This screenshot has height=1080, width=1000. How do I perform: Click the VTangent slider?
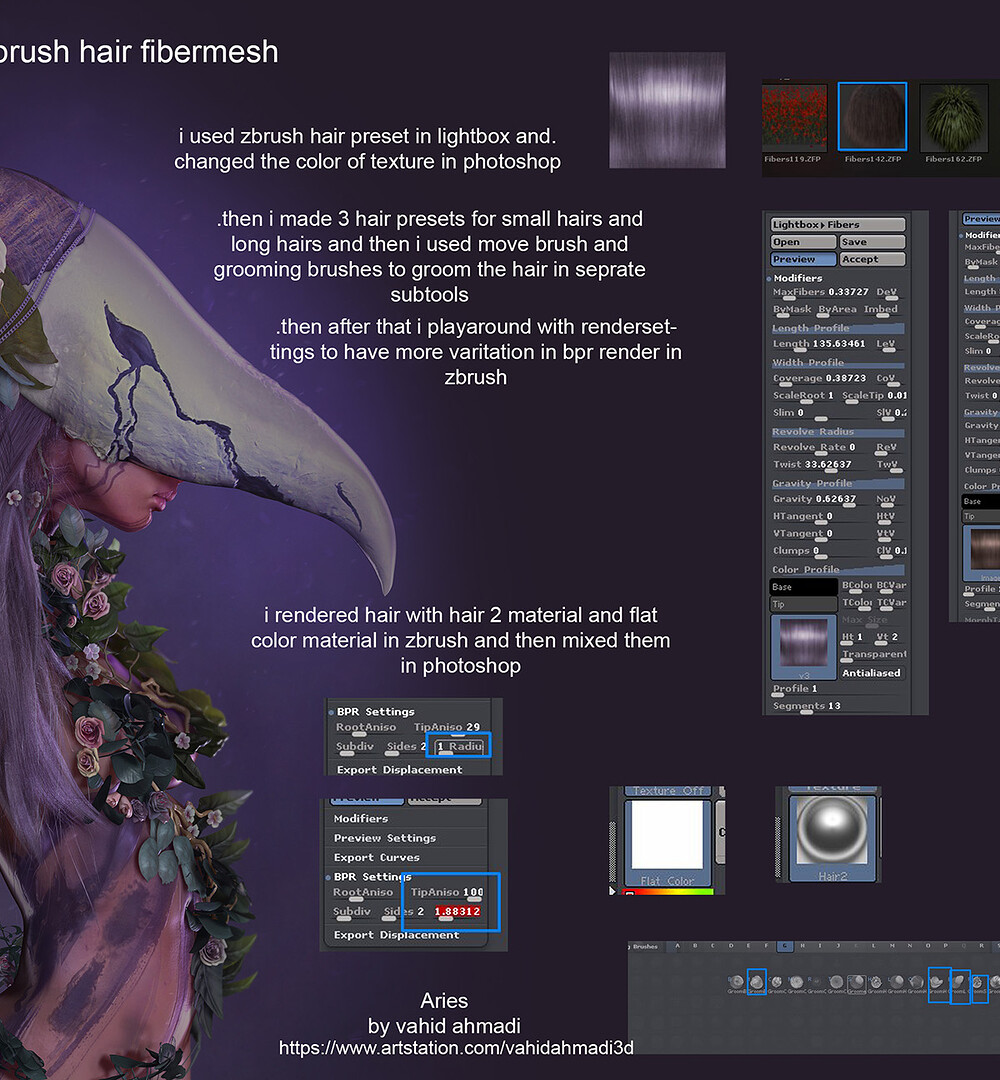[x=822, y=534]
